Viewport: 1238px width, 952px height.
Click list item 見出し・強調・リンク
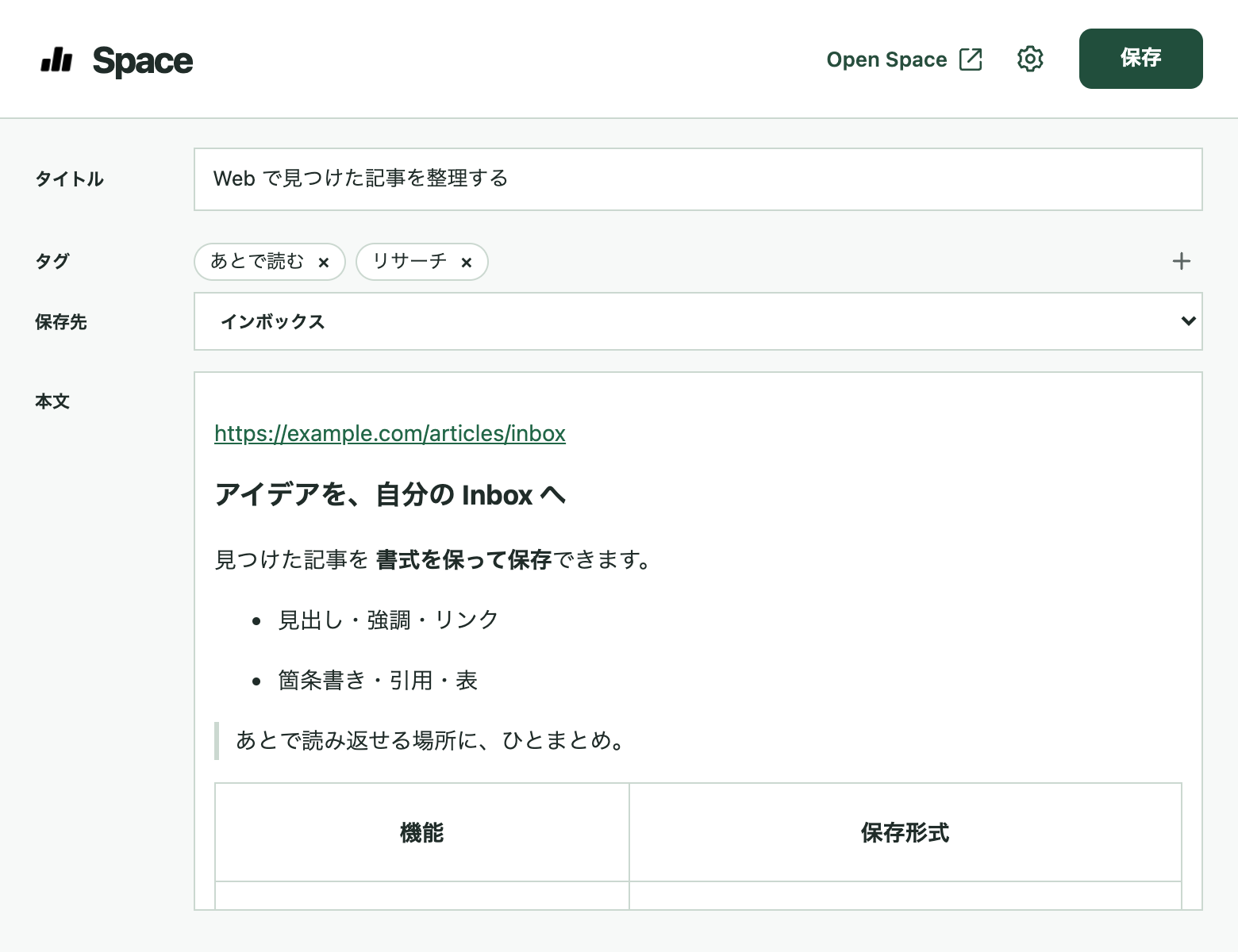(388, 620)
